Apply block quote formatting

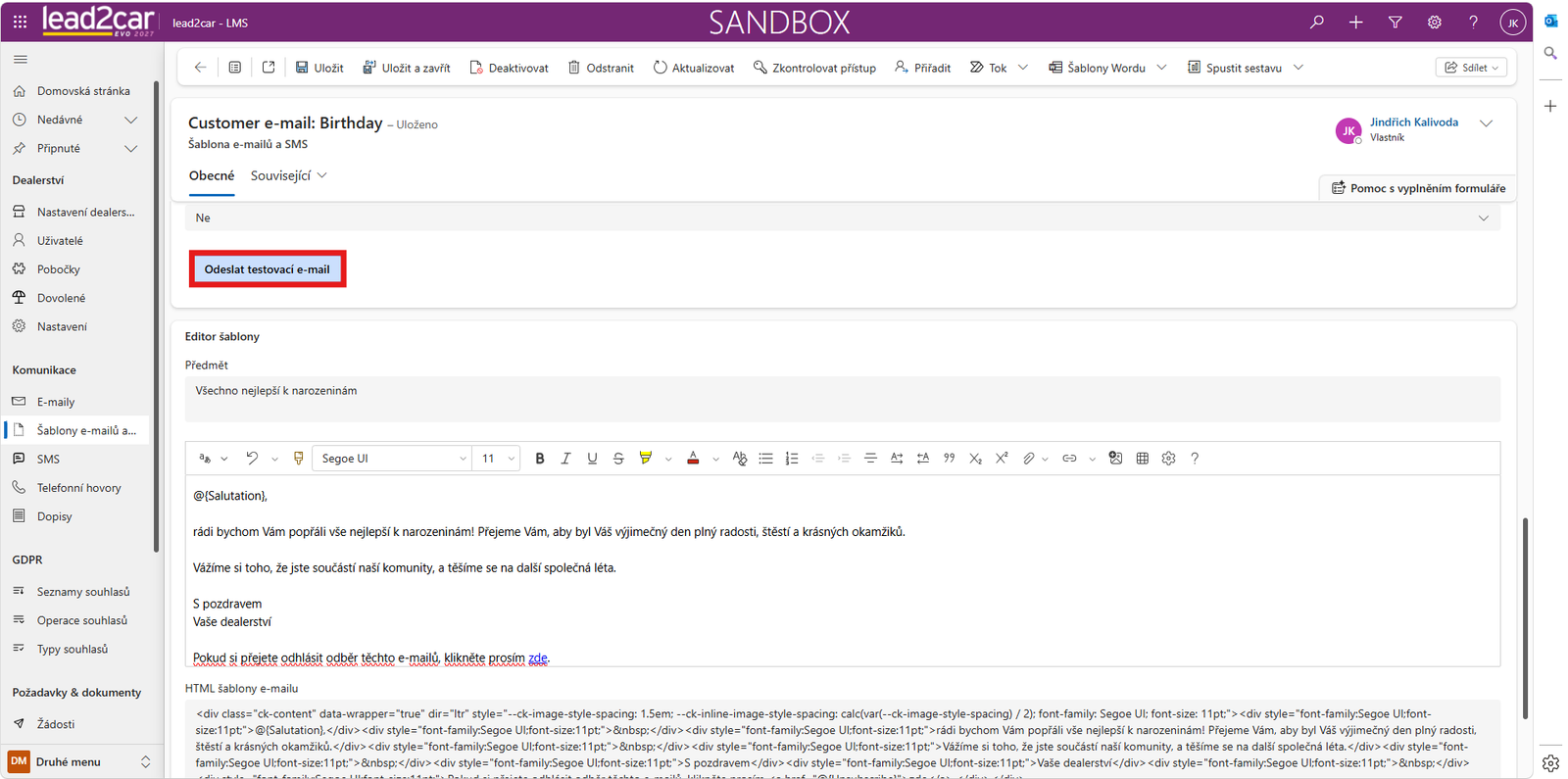949,459
